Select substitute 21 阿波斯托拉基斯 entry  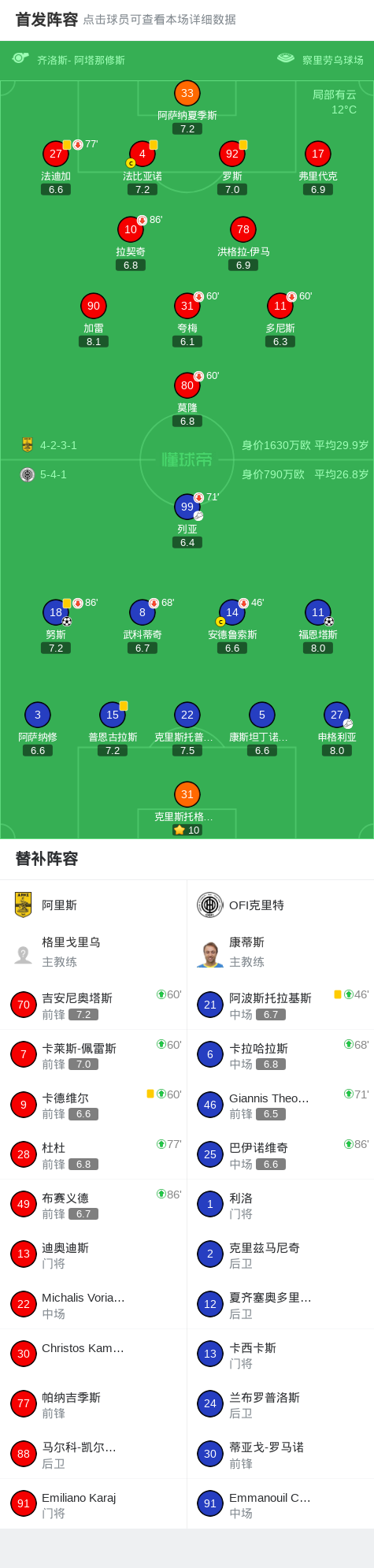[280, 1005]
